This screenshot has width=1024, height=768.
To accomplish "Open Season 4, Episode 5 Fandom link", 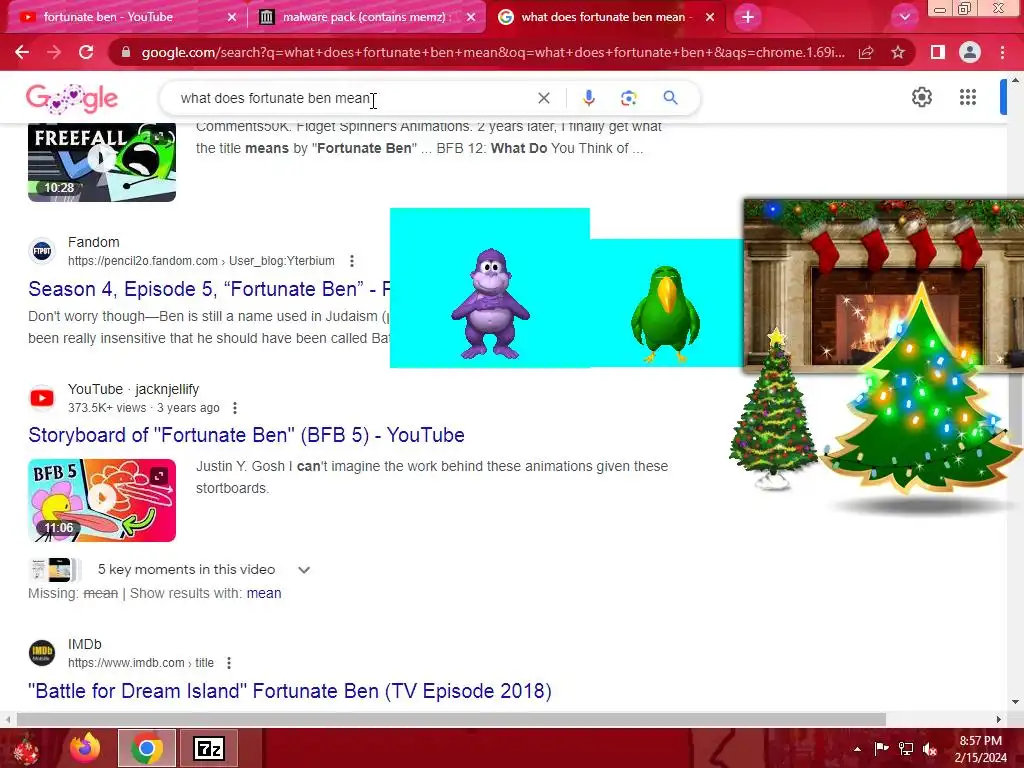I will tap(209, 289).
